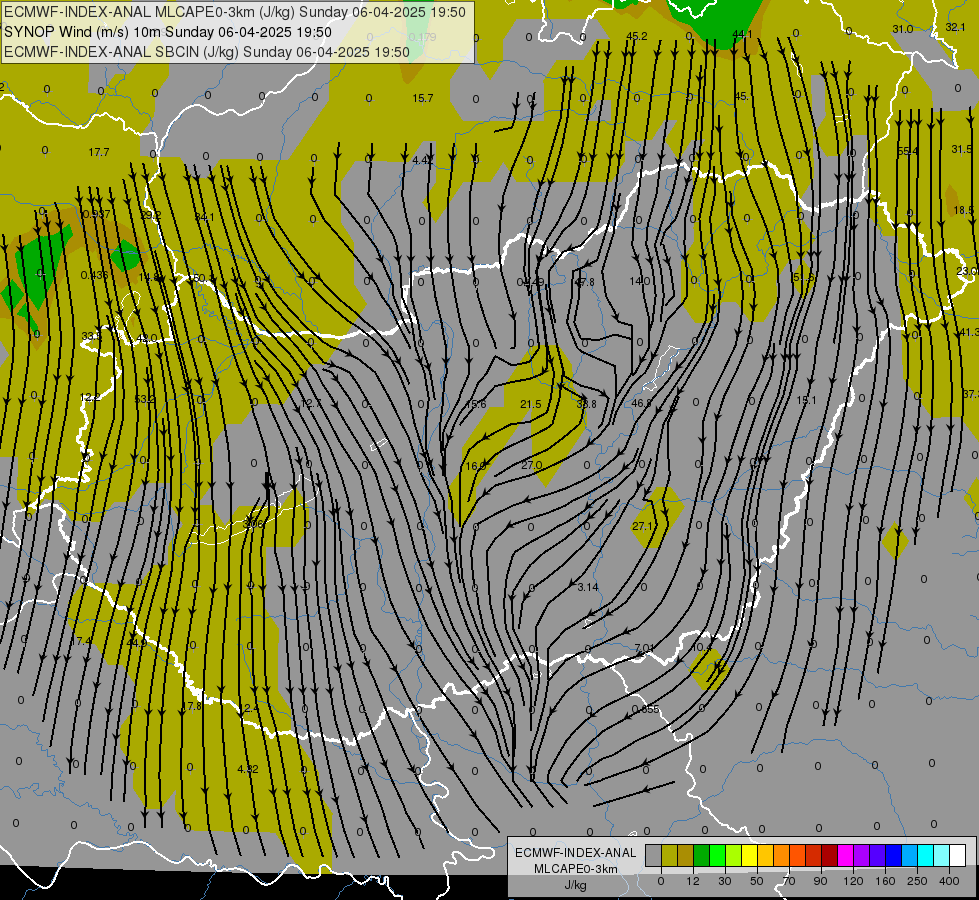Screen dimensions: 979x900
Task: Click the title line 'ECMWF-INDEX-ANAL MLCAPE0-3km'
Action: tap(235, 12)
